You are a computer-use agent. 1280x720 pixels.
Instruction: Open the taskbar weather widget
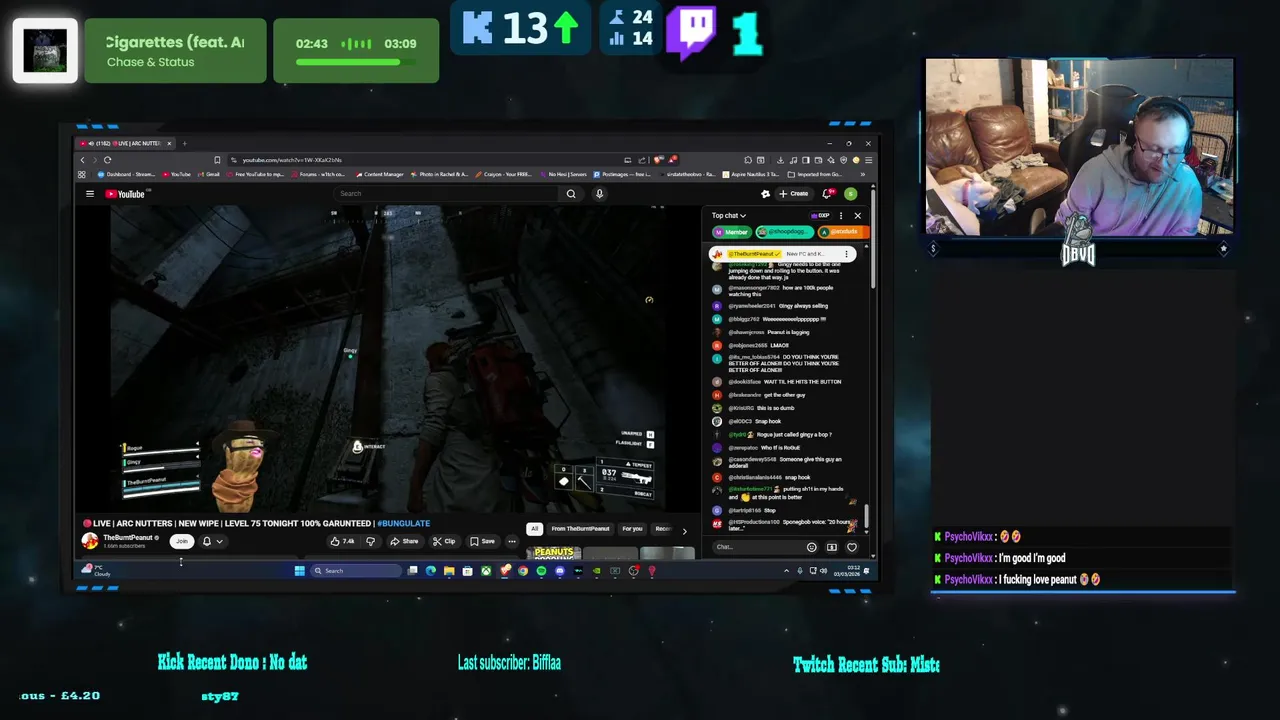(x=97, y=571)
